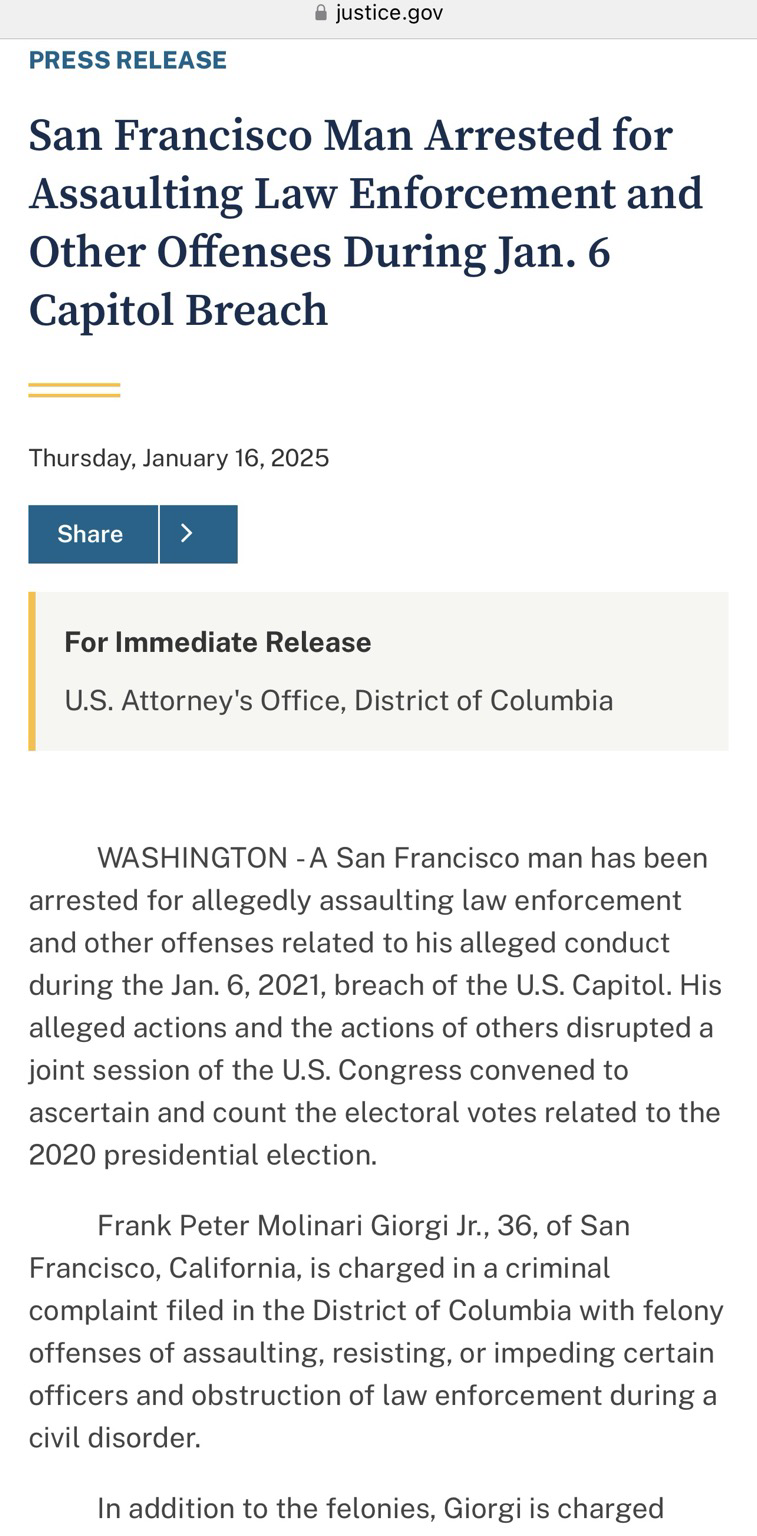
Task: Select the San Francisco Man Arrested headline
Action: point(366,222)
